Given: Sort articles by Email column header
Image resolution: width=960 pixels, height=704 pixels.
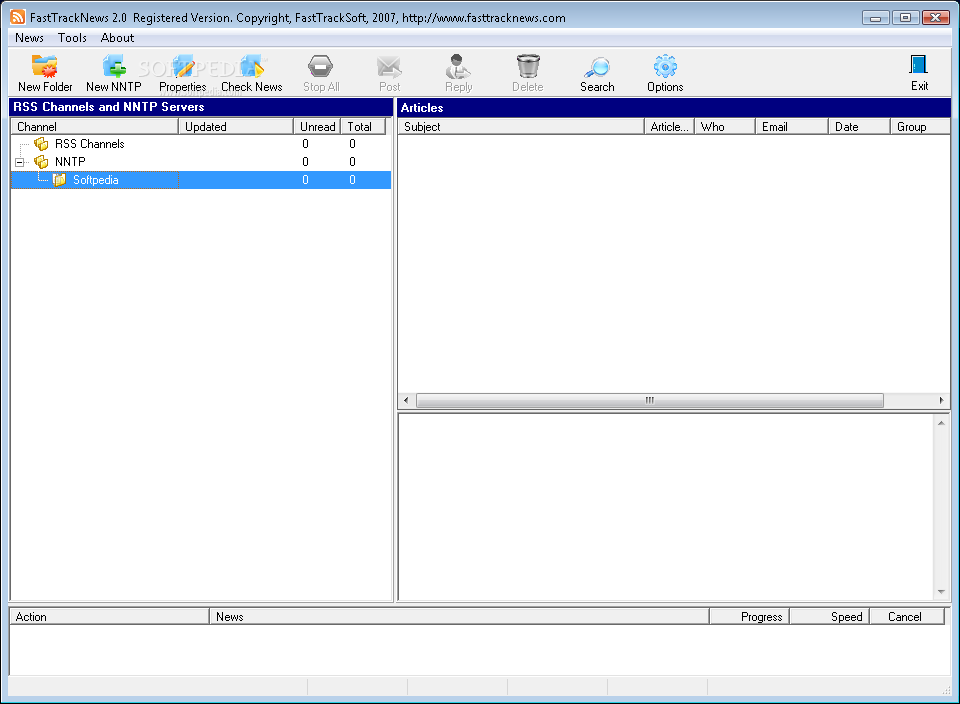Looking at the screenshot, I should coord(792,127).
